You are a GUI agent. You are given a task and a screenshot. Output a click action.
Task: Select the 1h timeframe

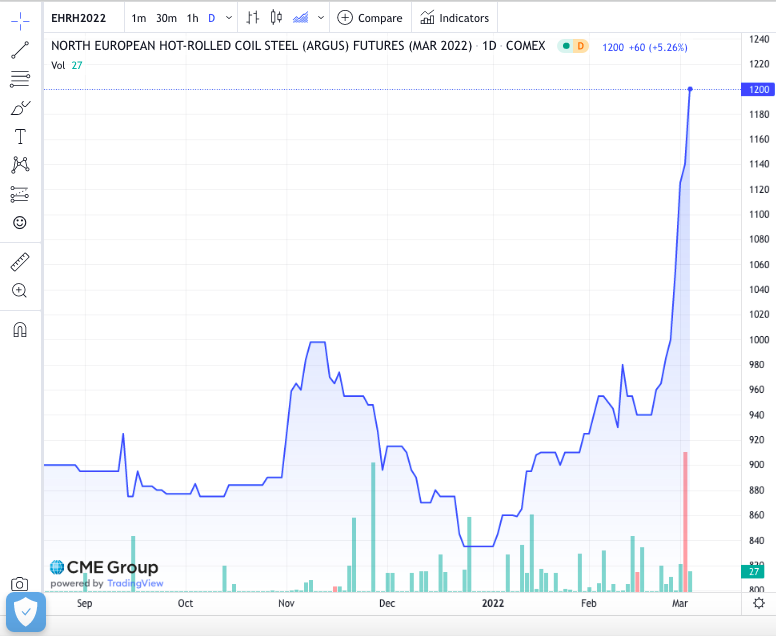[192, 18]
